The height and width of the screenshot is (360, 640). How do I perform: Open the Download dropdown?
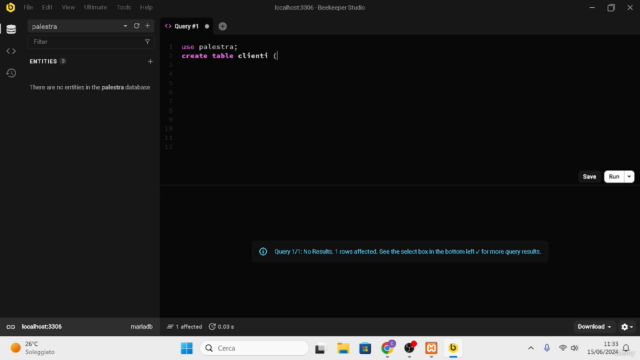594,327
